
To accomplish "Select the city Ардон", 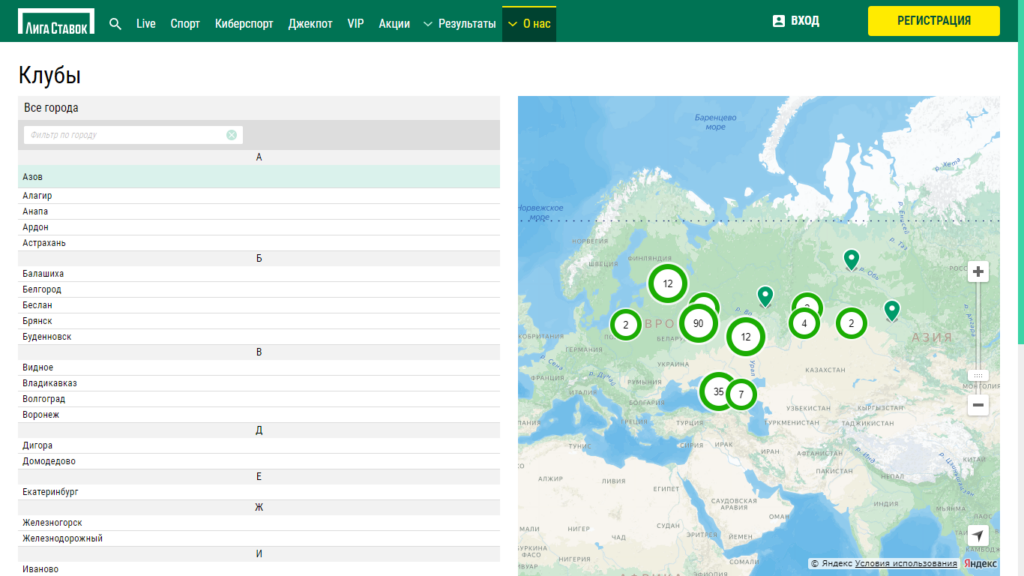I will (259, 227).
